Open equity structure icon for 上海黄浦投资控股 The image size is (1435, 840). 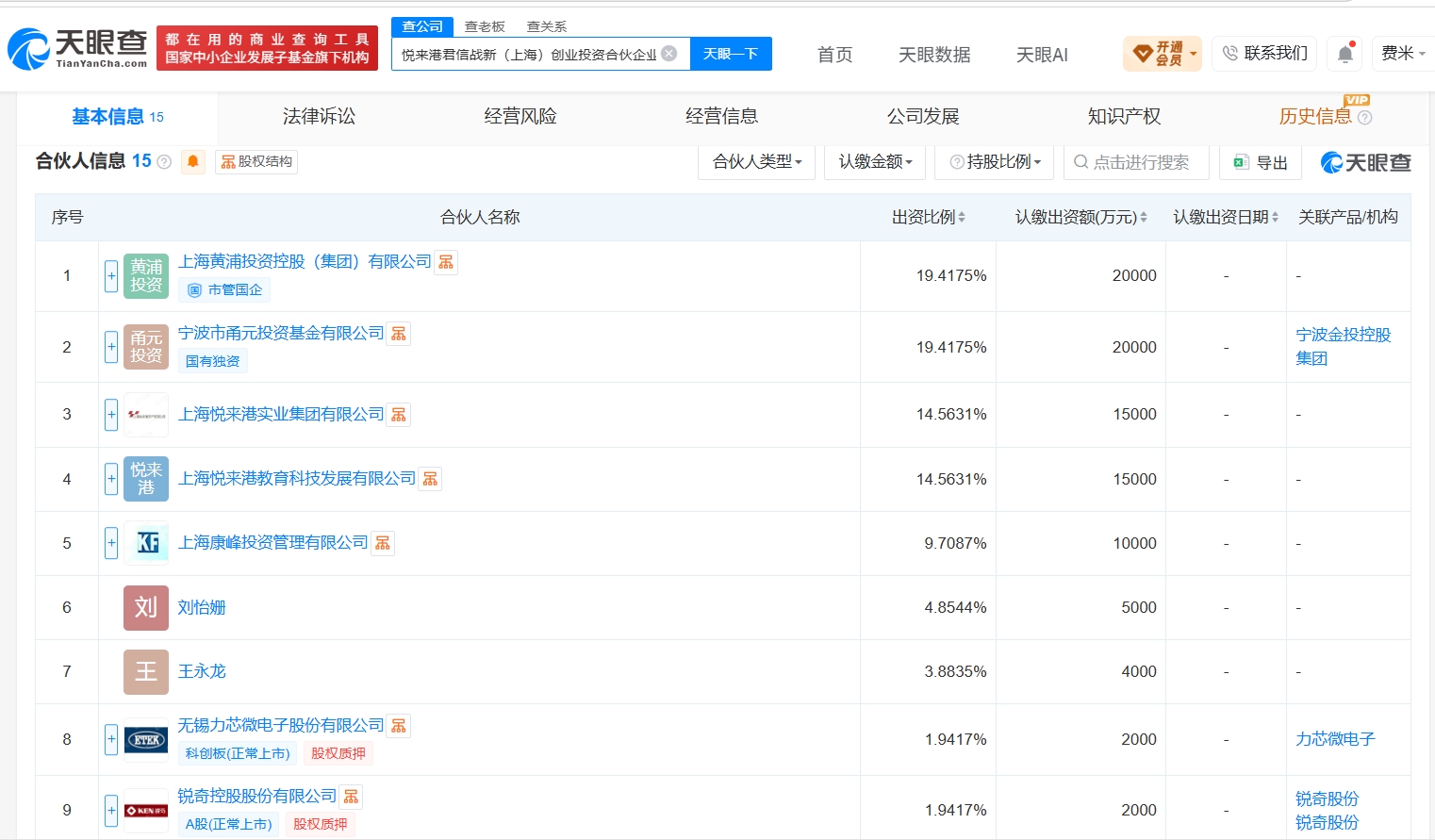446,262
